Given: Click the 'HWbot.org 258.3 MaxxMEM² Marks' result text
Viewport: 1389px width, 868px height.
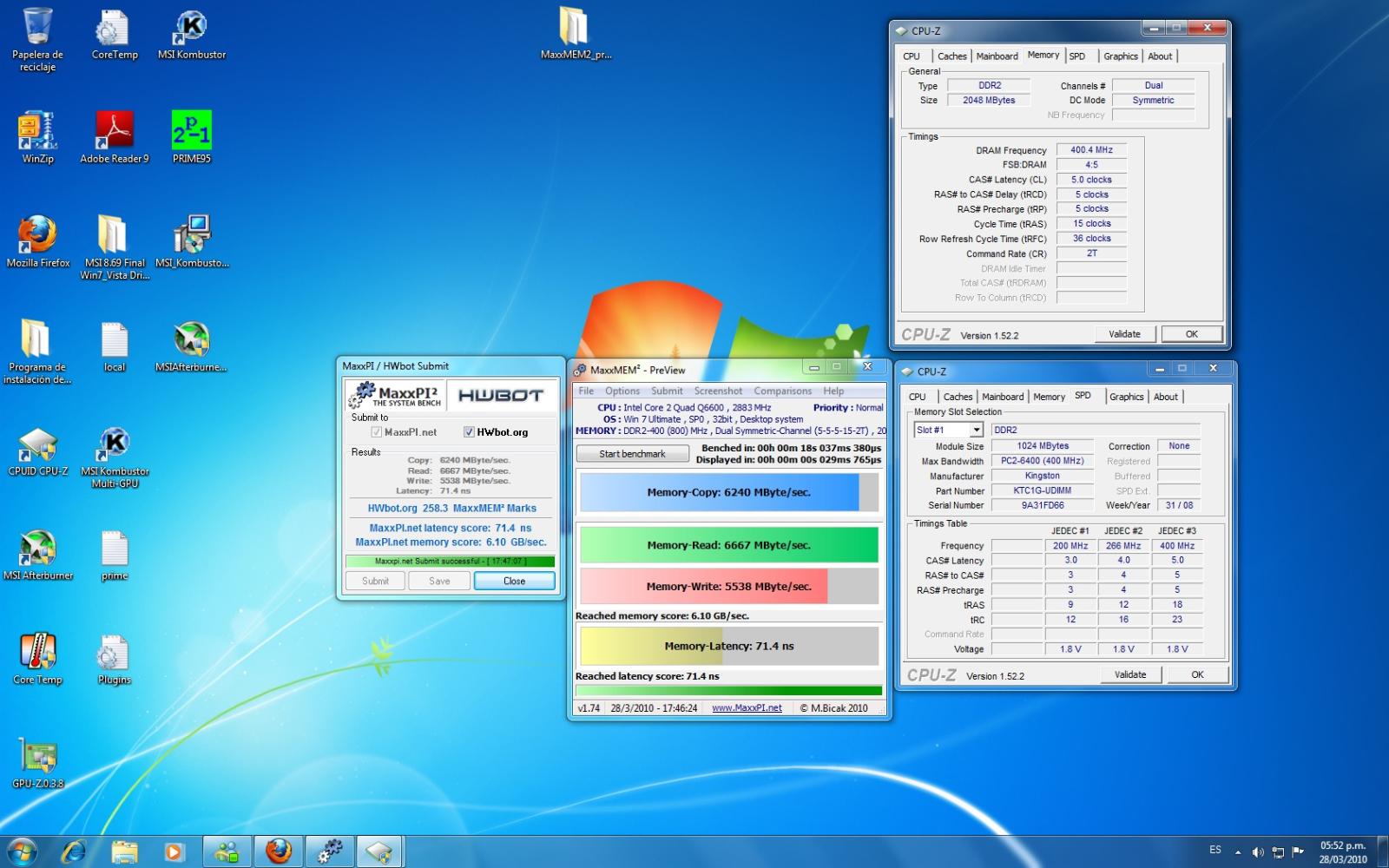Looking at the screenshot, I should tap(451, 509).
